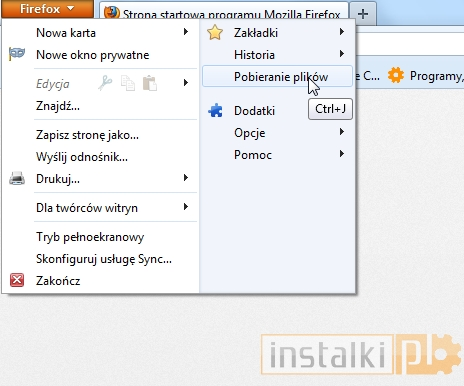Click the orange gear bookmark icon

tap(396, 75)
